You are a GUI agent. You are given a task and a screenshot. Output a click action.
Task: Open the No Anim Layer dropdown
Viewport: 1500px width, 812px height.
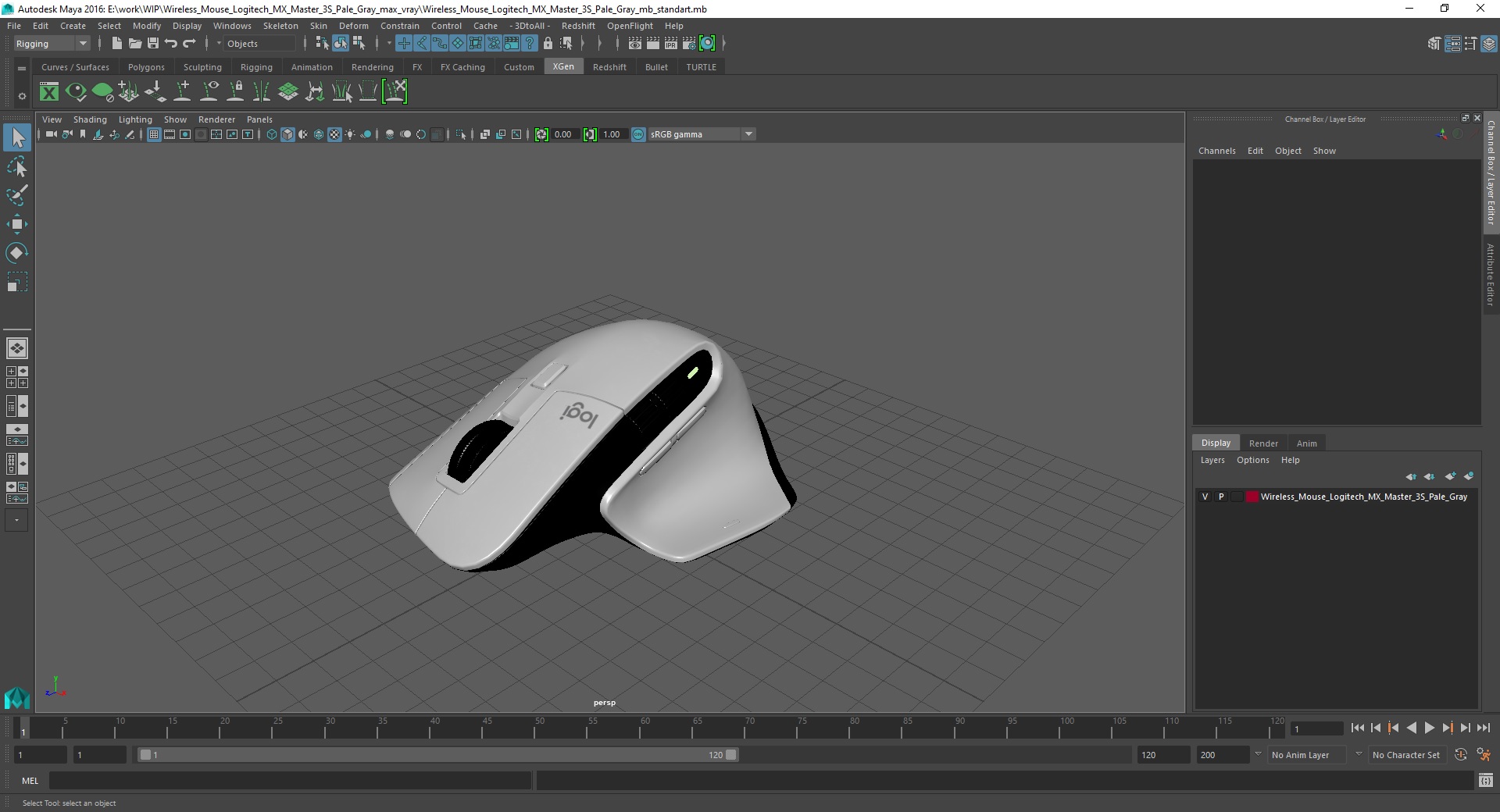[1308, 755]
